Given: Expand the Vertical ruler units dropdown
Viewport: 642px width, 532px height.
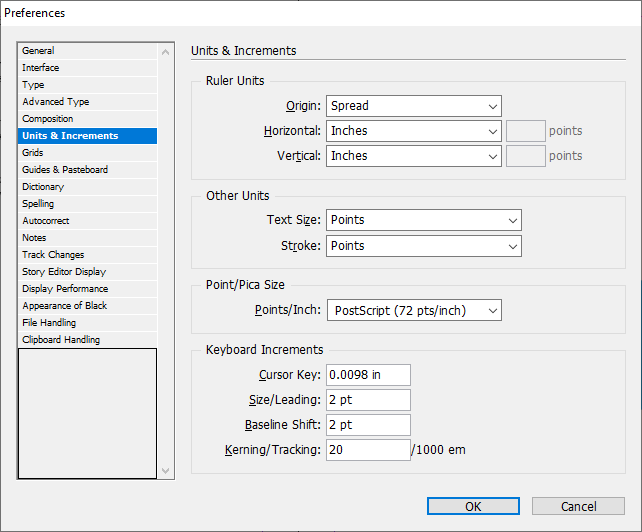Looking at the screenshot, I should 414,156.
